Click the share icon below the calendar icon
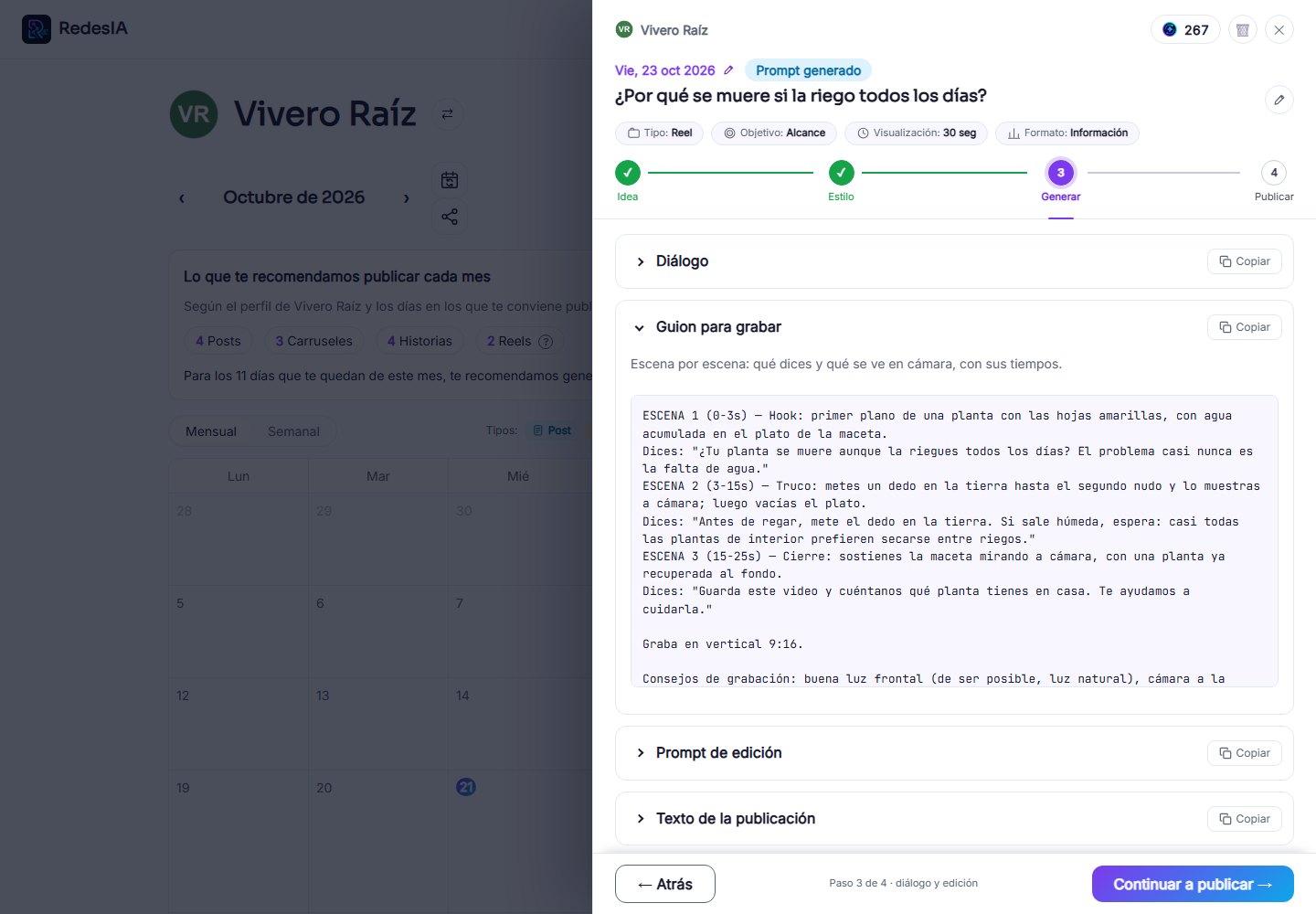The width and height of the screenshot is (1316, 914). tap(450, 217)
